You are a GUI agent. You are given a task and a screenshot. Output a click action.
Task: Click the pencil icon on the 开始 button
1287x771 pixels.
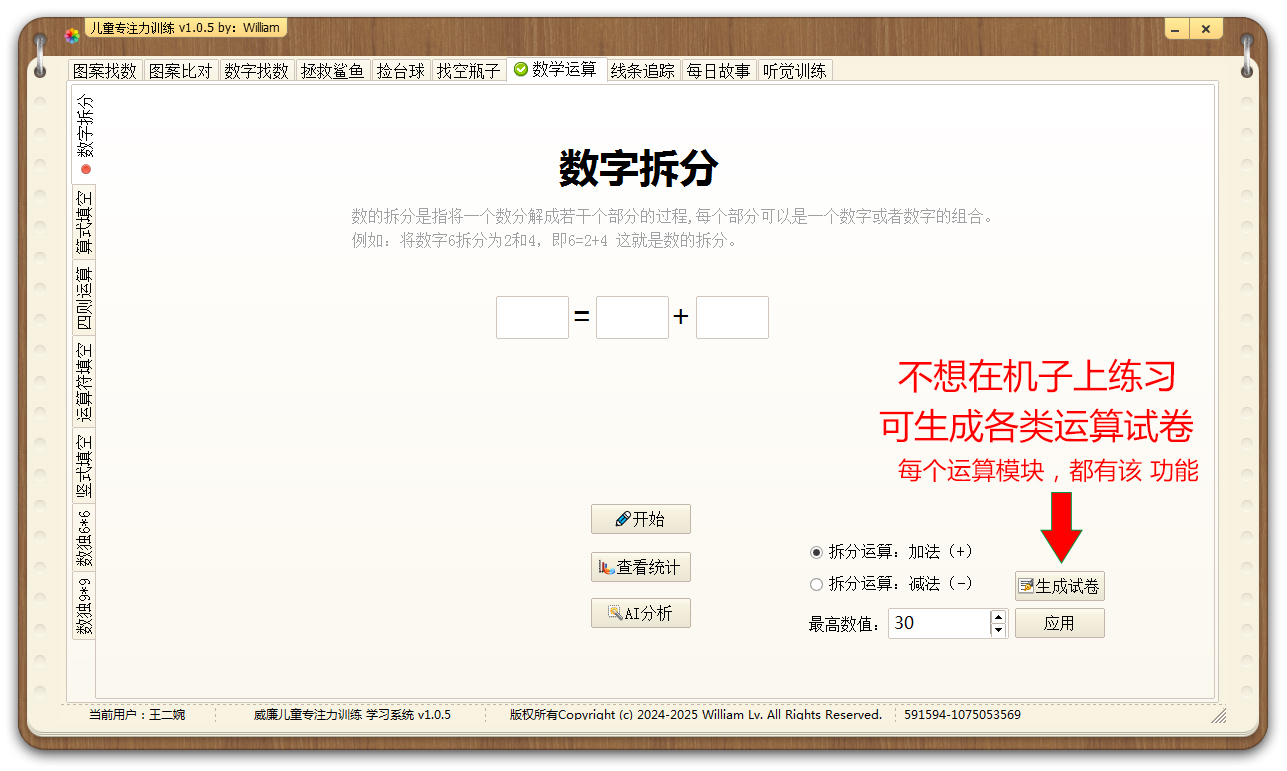625,518
